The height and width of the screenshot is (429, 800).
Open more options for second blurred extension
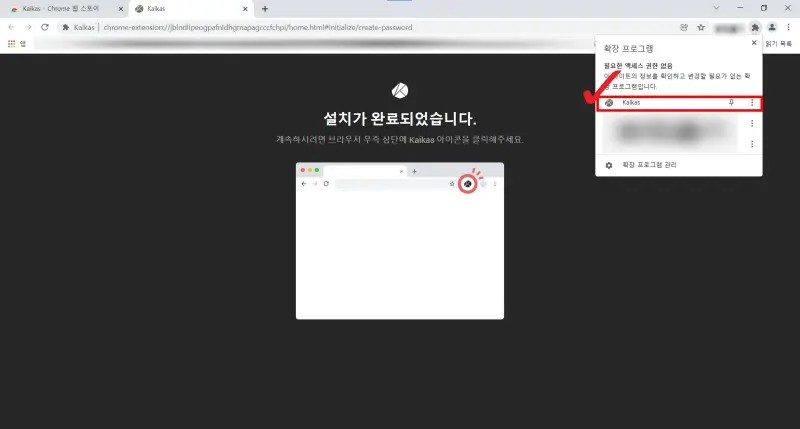[x=752, y=123]
